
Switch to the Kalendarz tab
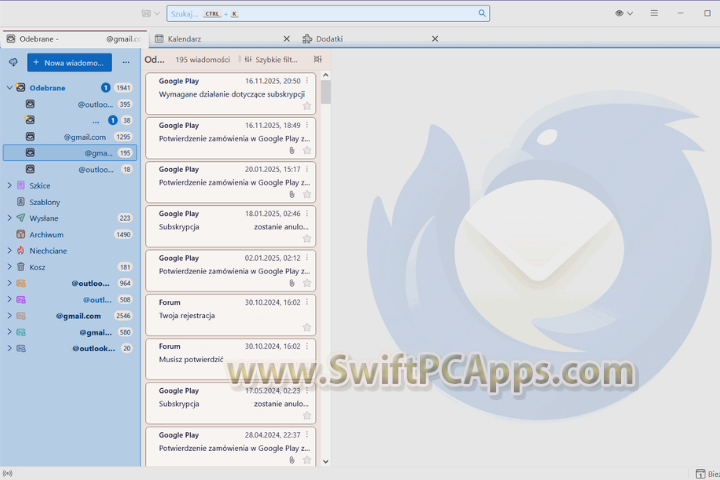click(x=184, y=39)
